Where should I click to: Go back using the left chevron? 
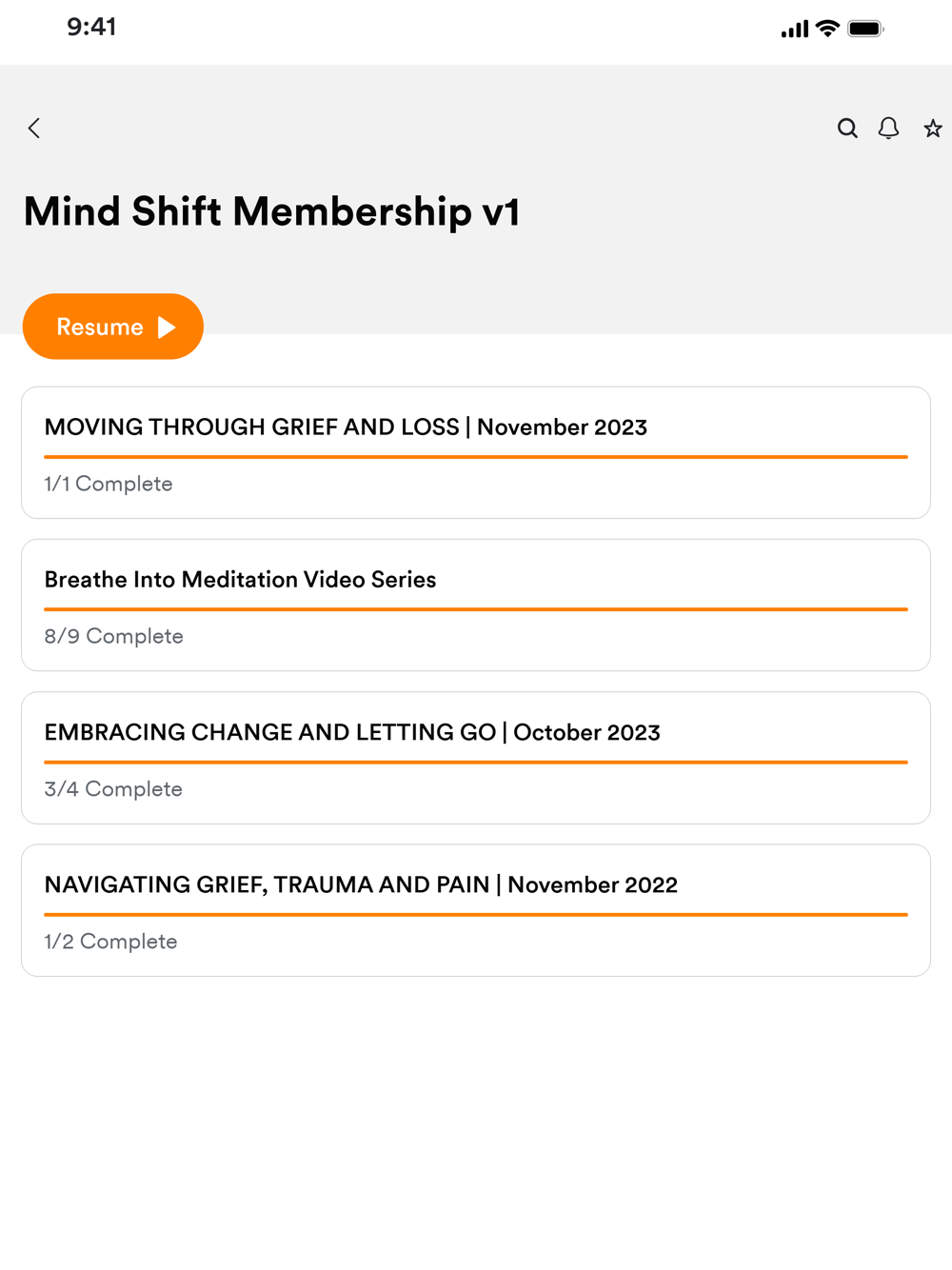34,129
